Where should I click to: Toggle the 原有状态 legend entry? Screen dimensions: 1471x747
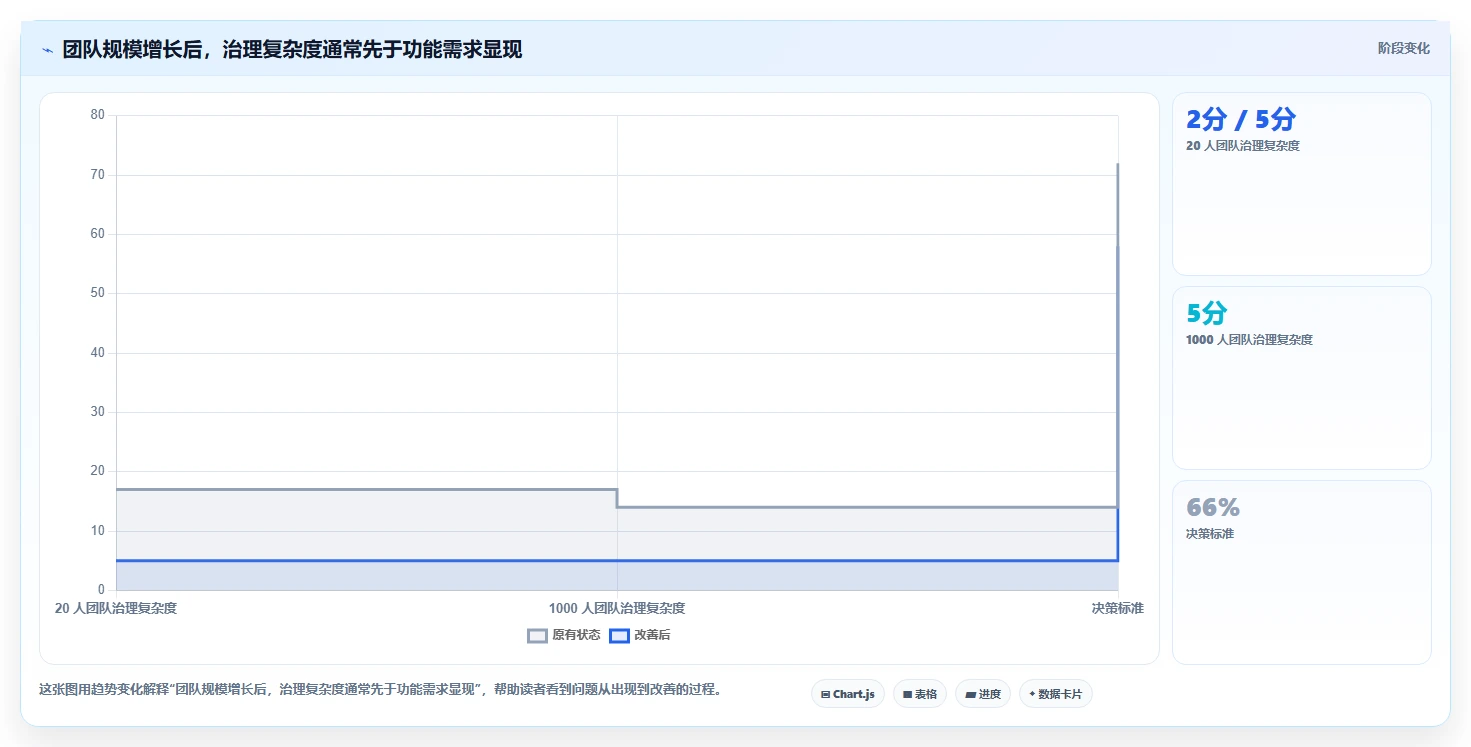pos(564,635)
